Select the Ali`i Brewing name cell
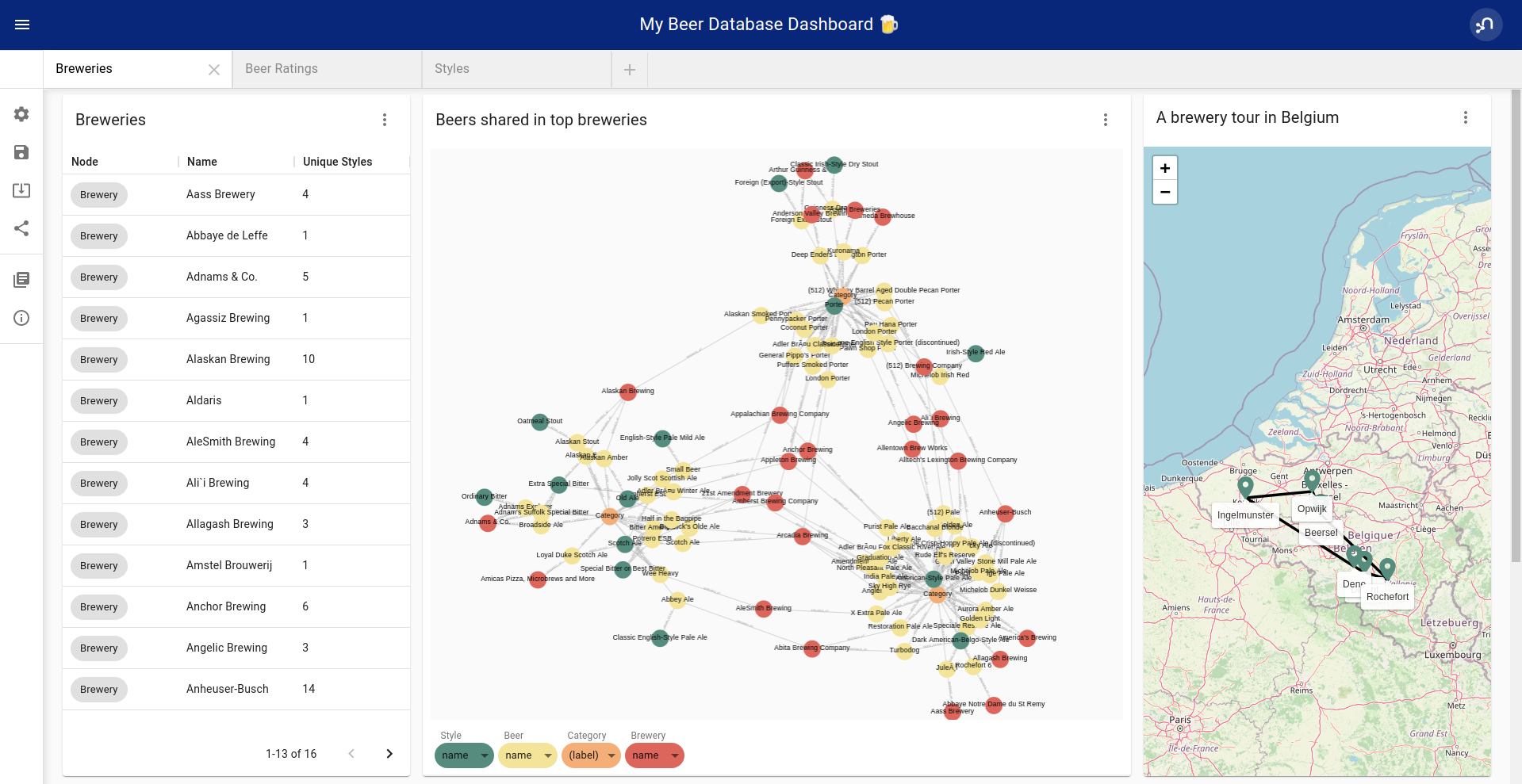The width and height of the screenshot is (1522, 784). pos(217,483)
